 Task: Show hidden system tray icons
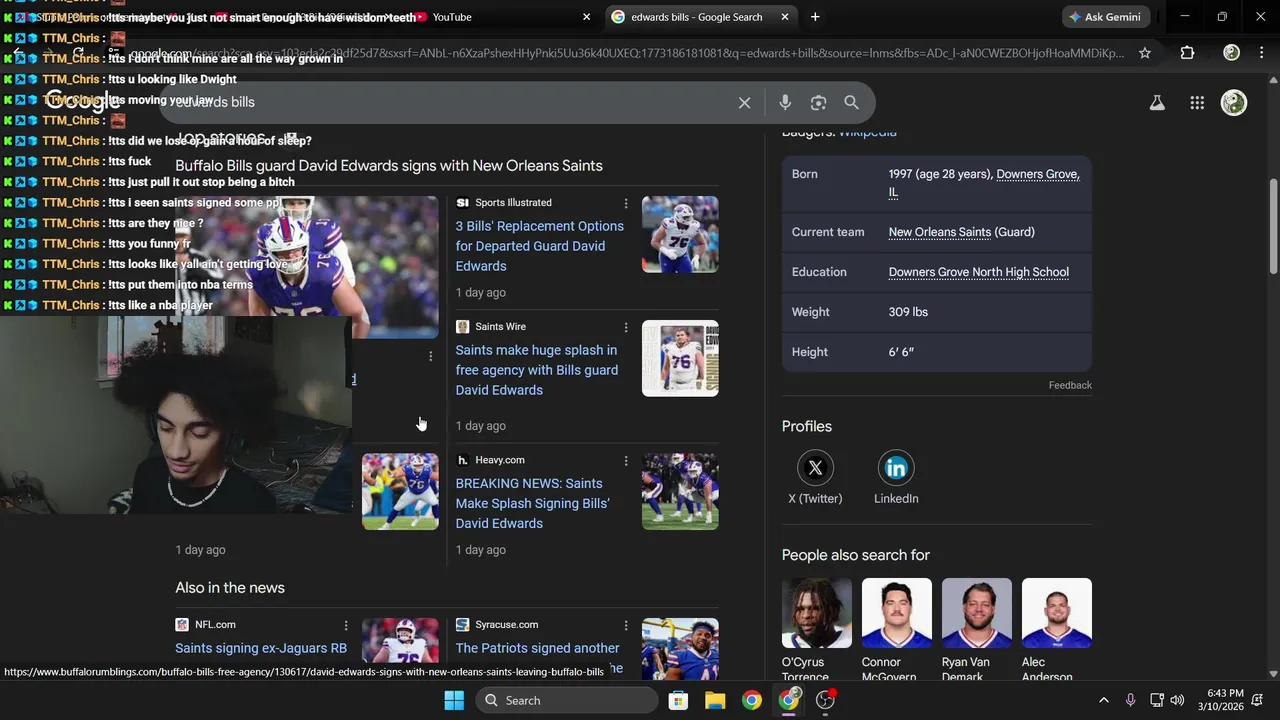(x=1103, y=700)
